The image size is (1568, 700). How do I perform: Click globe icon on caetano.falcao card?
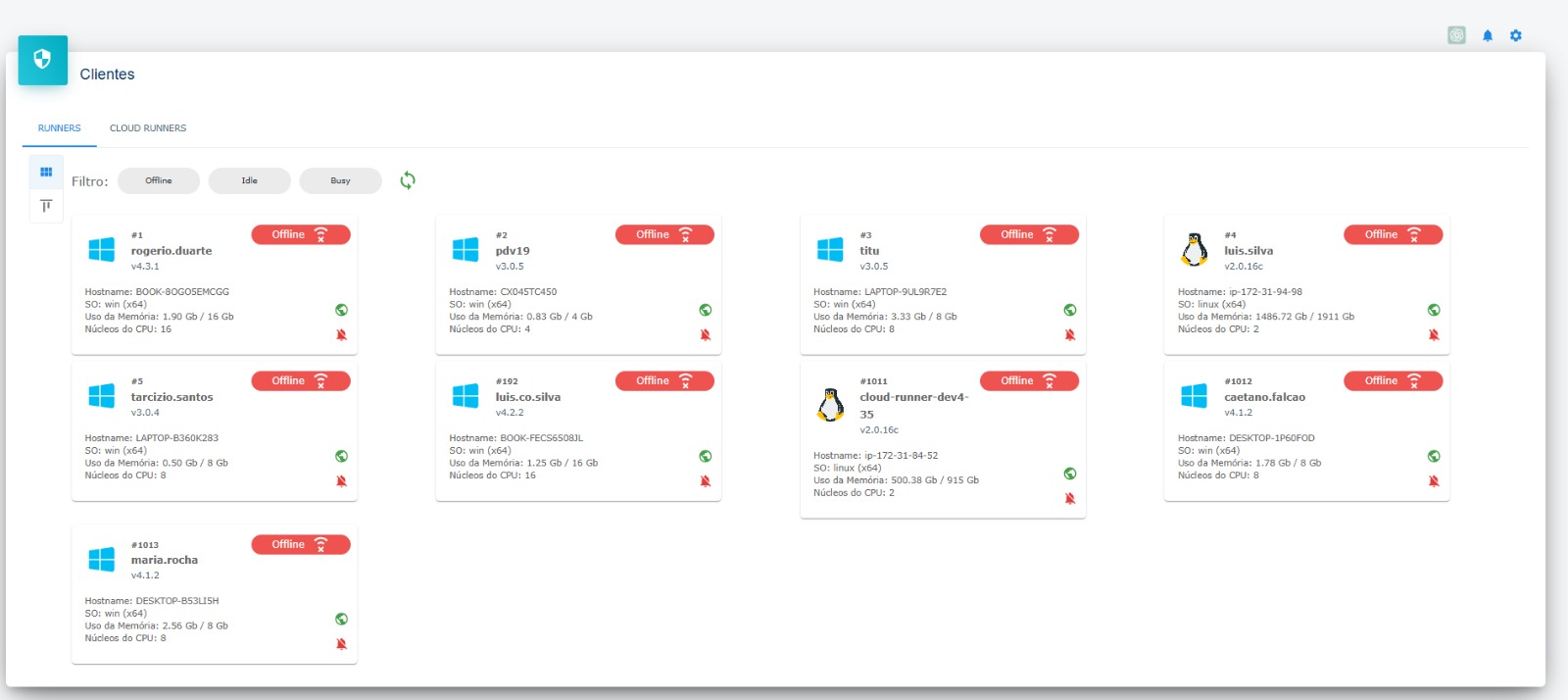point(1434,456)
